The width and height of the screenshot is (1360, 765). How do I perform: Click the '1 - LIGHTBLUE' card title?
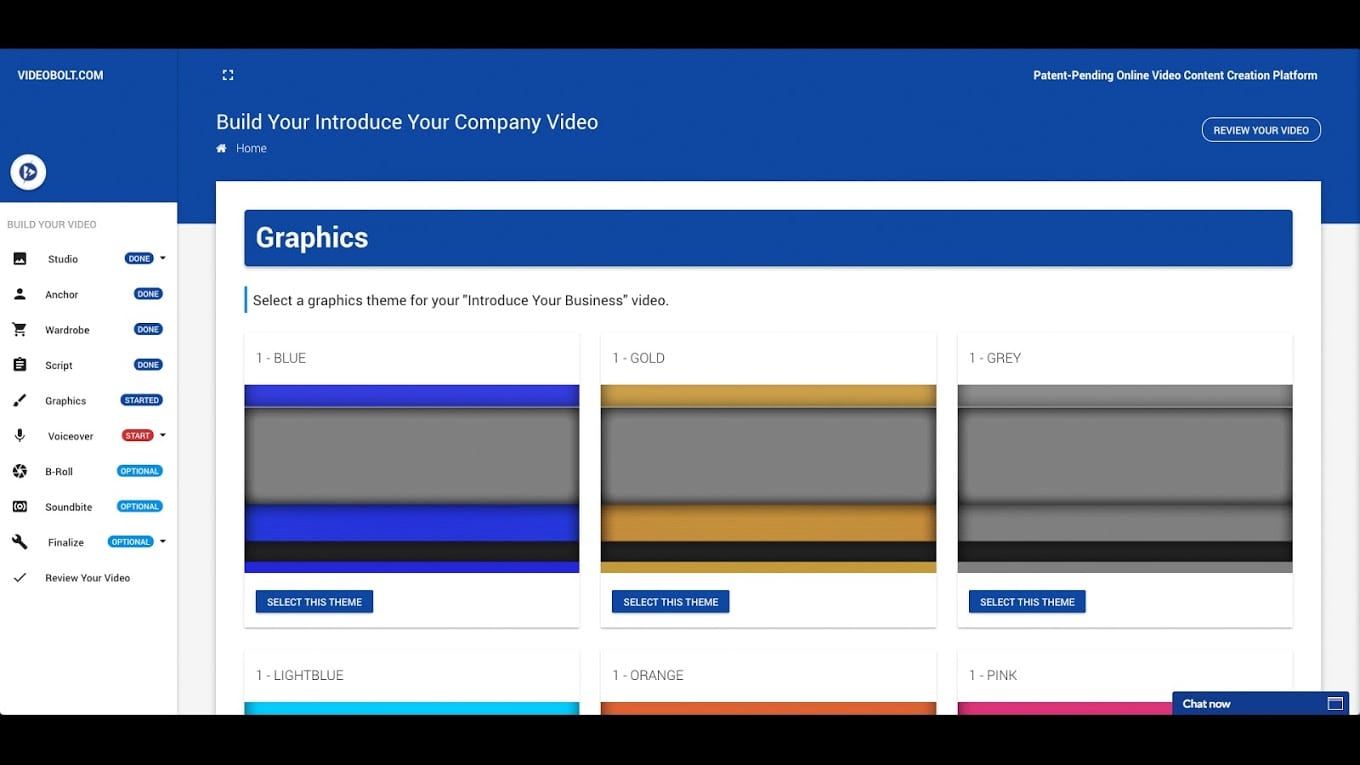coord(300,675)
